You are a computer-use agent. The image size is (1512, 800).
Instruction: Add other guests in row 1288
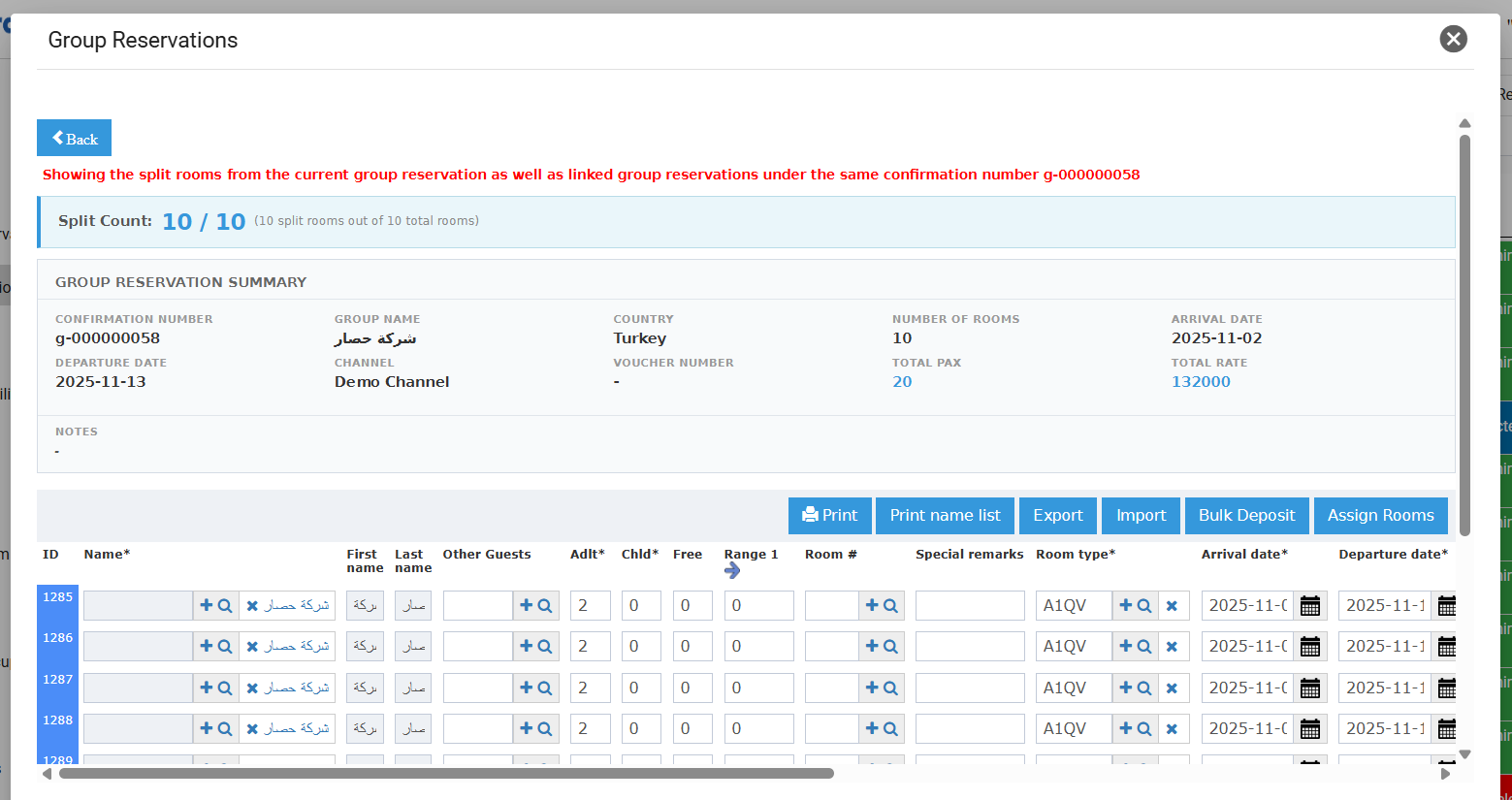(x=526, y=728)
